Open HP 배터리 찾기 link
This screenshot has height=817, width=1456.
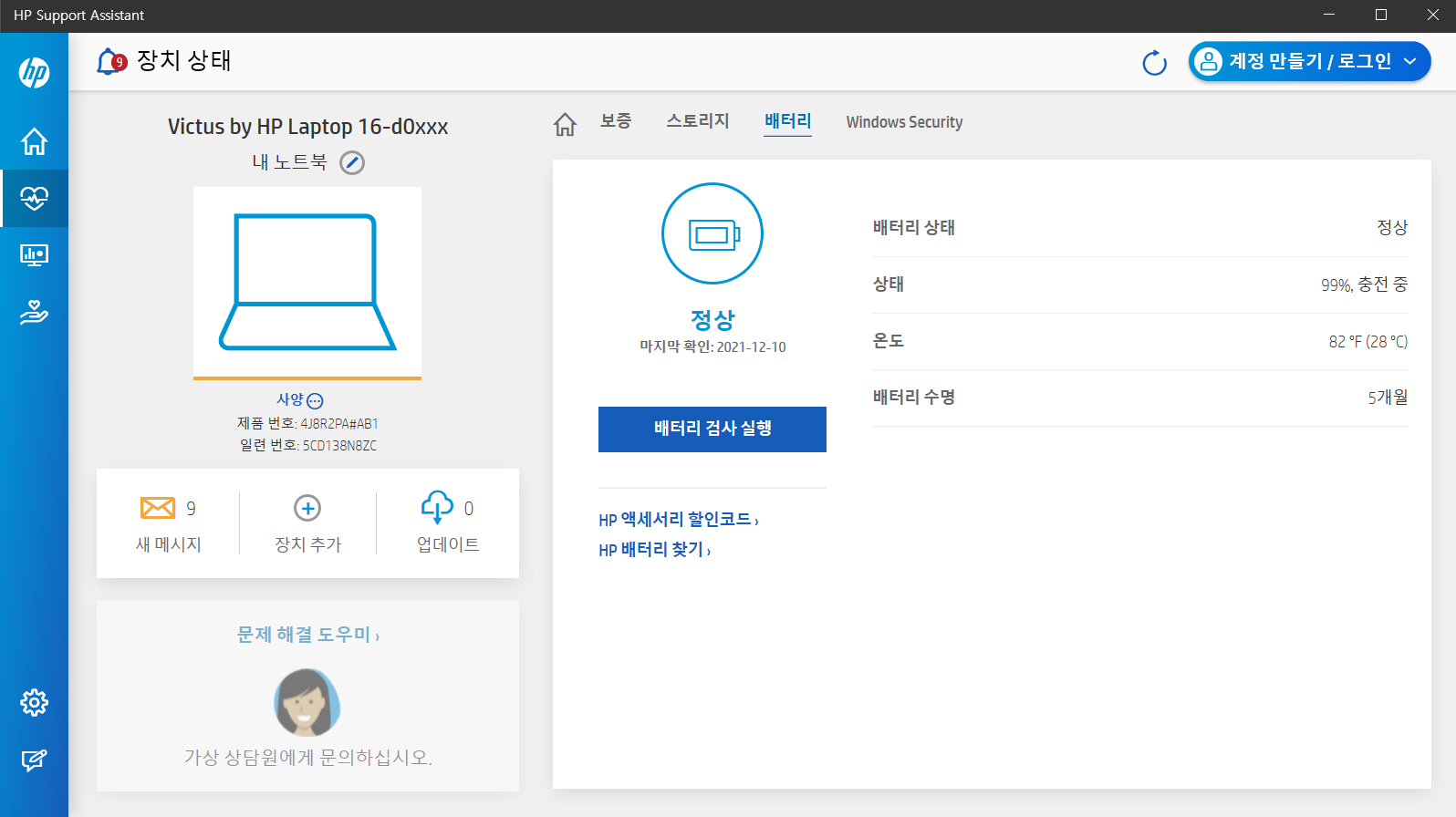tap(655, 550)
